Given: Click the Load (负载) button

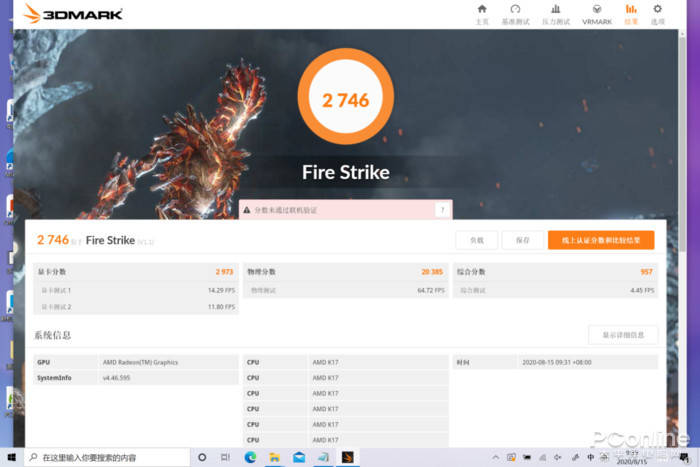Looking at the screenshot, I should 477,240.
